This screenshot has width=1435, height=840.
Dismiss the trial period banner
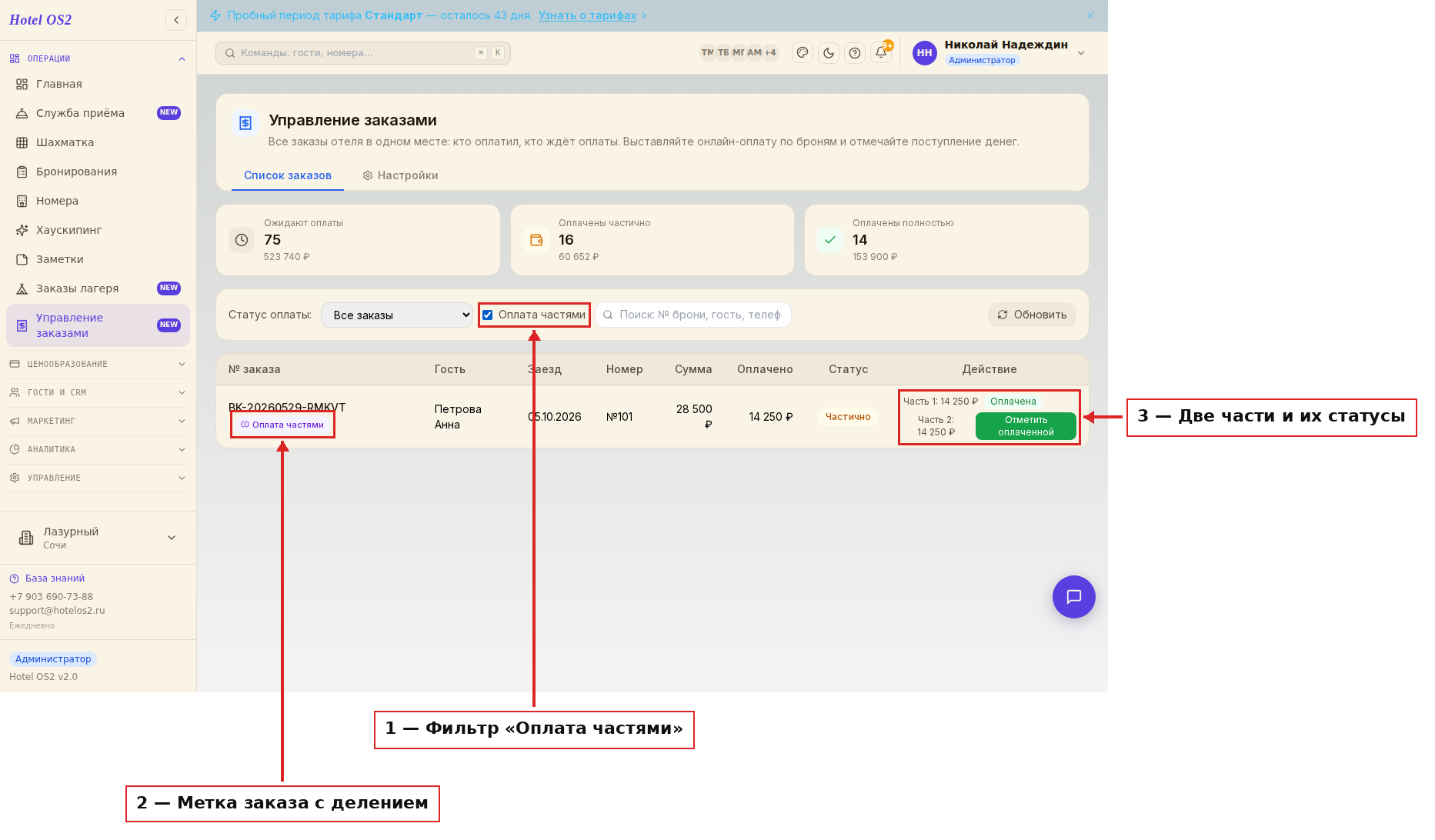(x=1090, y=15)
